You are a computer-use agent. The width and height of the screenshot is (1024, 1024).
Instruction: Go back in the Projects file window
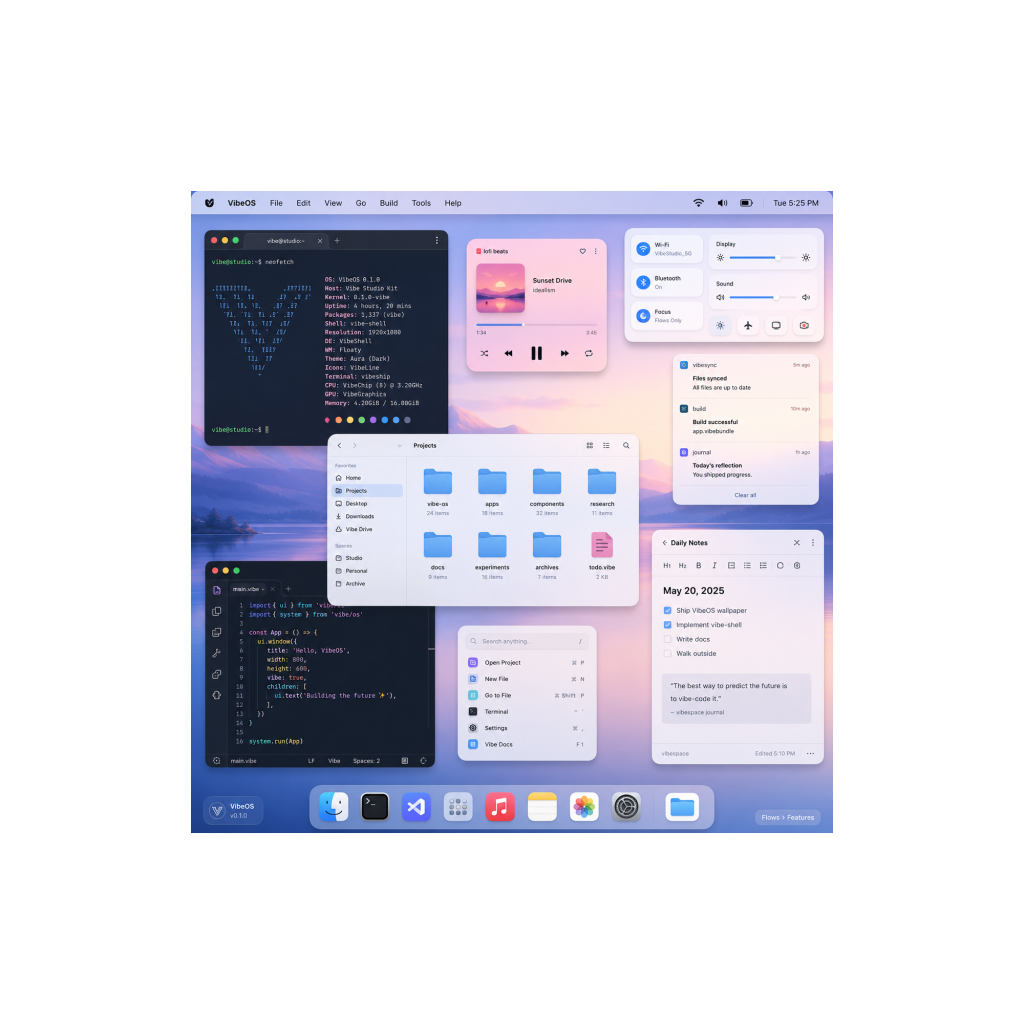[x=339, y=445]
